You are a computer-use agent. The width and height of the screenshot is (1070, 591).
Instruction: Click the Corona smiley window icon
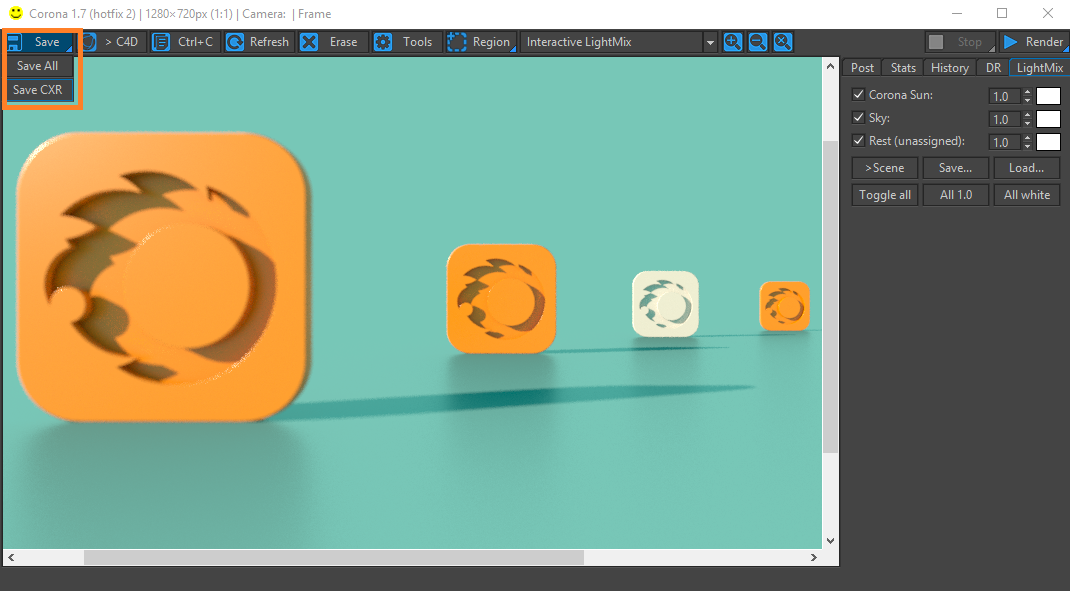(x=16, y=13)
